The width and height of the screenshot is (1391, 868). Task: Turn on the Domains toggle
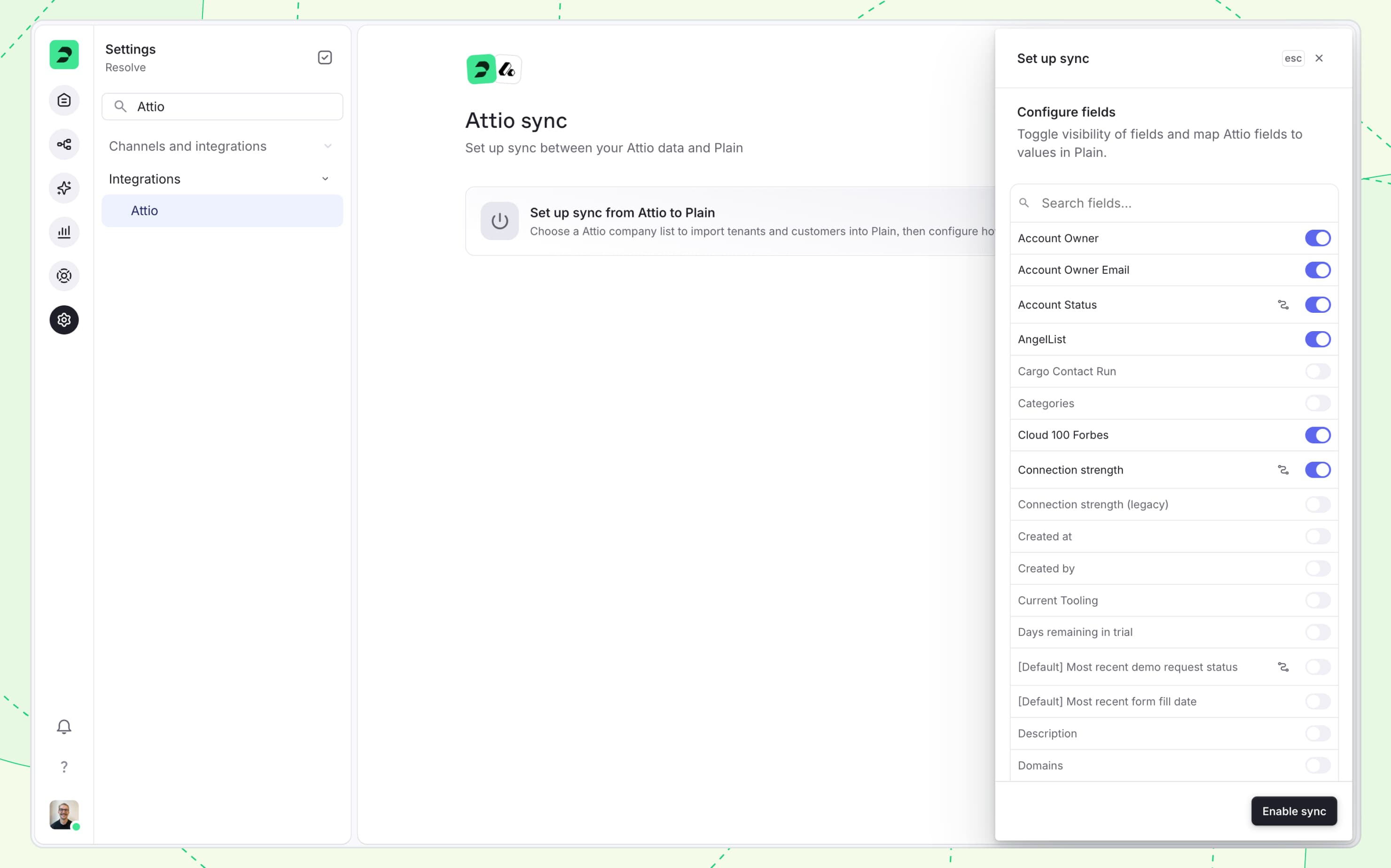[x=1318, y=765]
